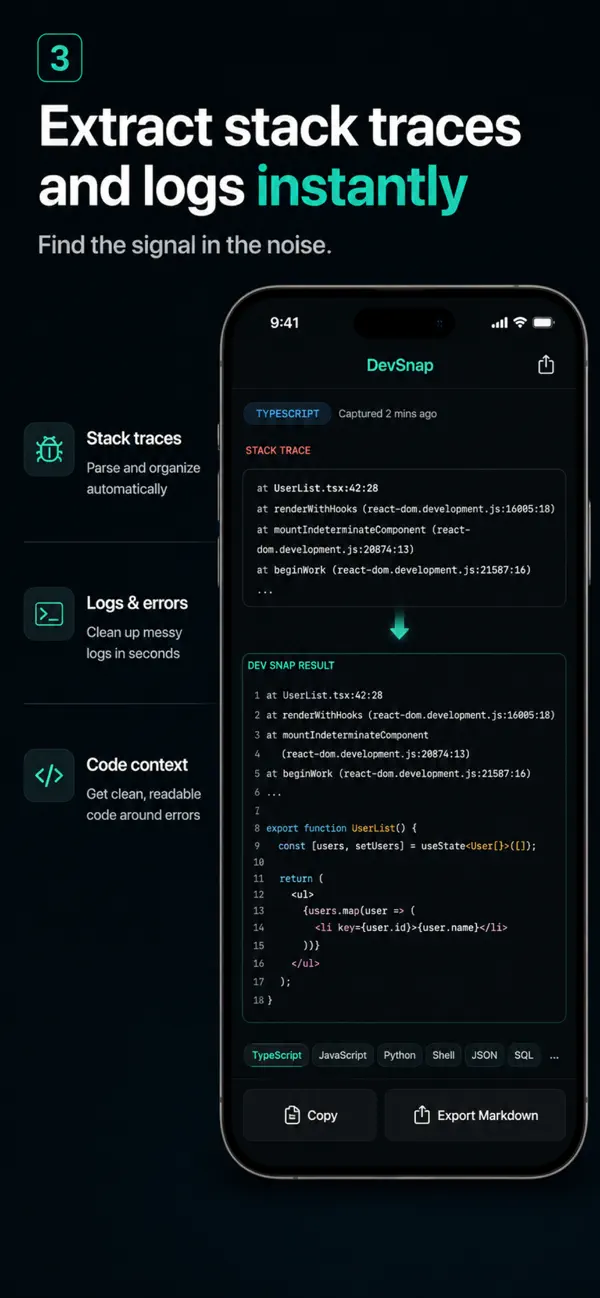600x1298 pixels.
Task: Tap the Copy button
Action: [310, 1115]
